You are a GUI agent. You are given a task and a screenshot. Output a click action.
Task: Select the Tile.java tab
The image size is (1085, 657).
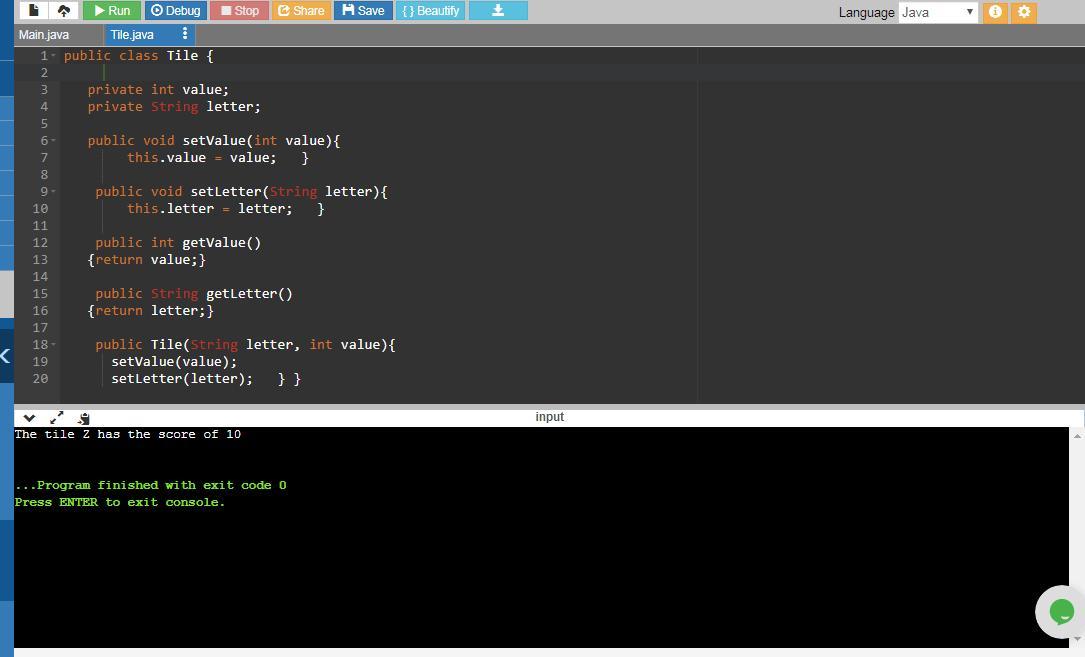click(132, 35)
